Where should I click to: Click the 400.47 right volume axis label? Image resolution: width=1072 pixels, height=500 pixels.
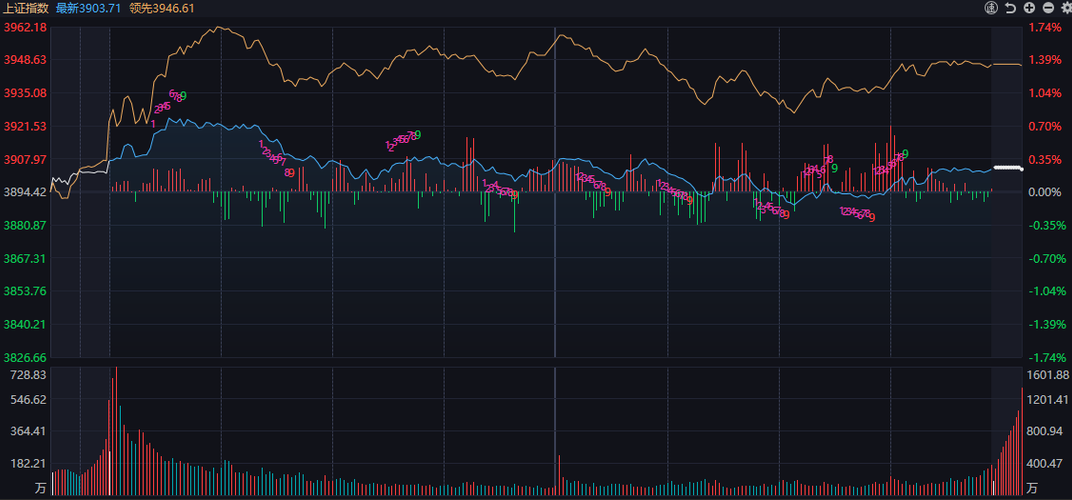(1047, 464)
